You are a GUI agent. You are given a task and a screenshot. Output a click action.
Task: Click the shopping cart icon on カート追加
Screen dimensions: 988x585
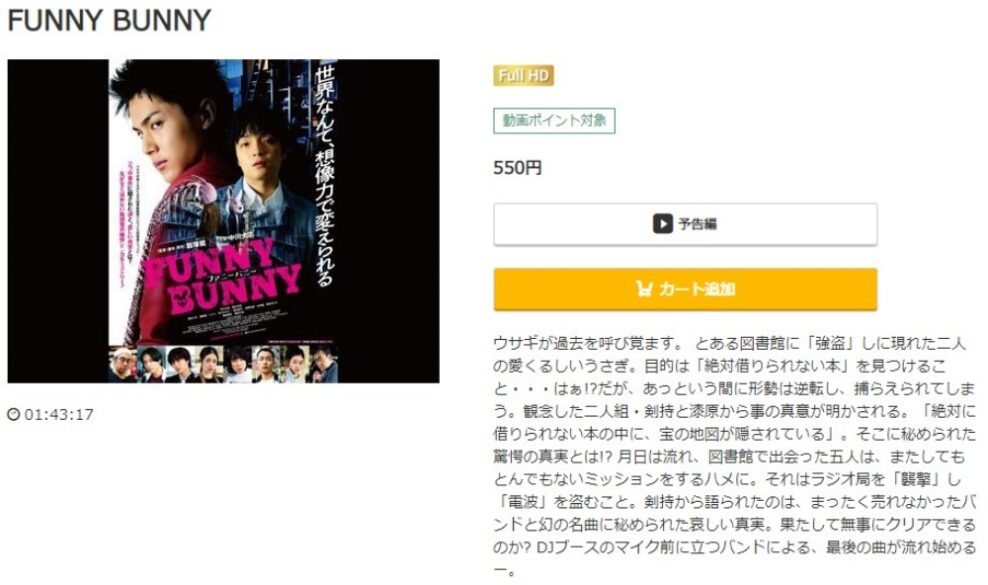643,289
